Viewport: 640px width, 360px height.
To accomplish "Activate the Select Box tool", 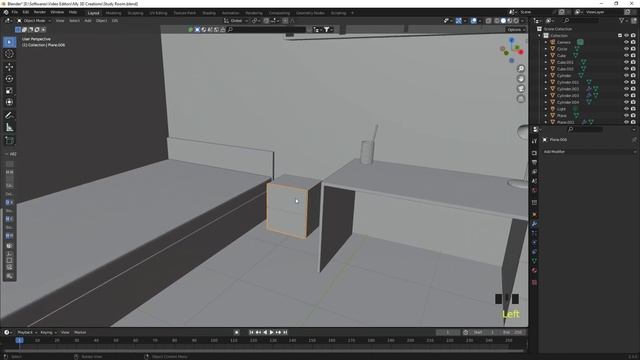I will (x=9, y=42).
